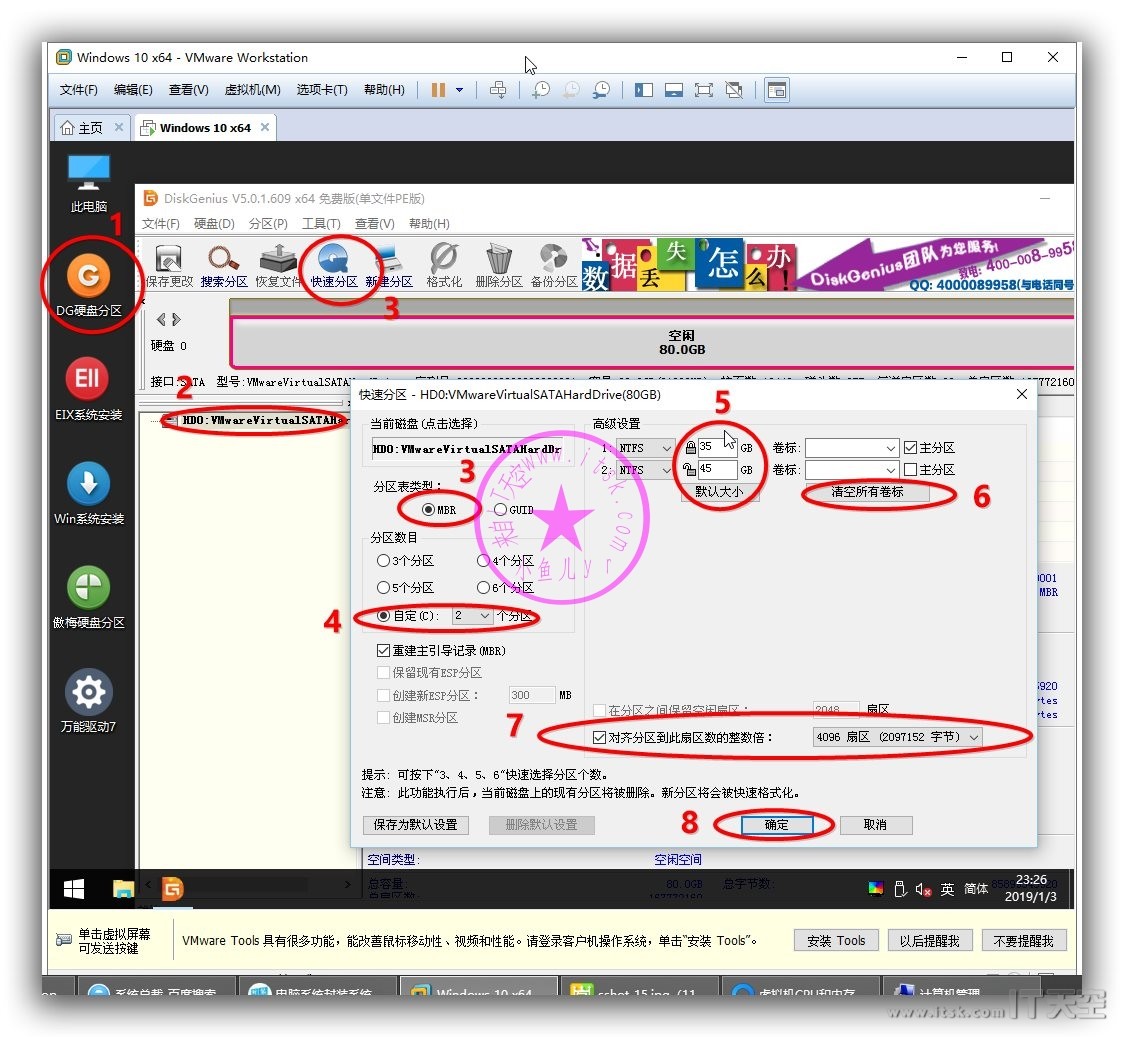Click the 清空所有卷标 button
Image resolution: width=1124 pixels, height=1037 pixels.
click(x=867, y=492)
